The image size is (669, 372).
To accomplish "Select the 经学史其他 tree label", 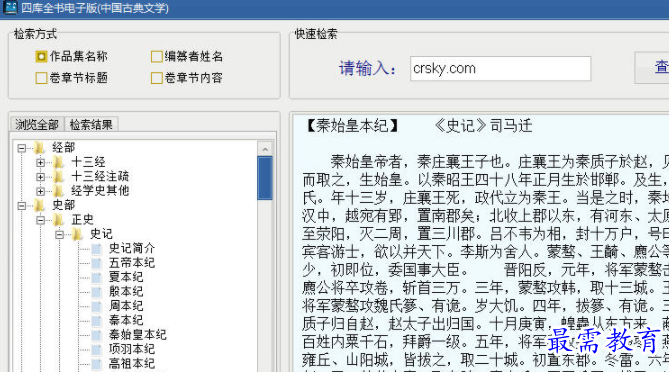I will [x=100, y=191].
